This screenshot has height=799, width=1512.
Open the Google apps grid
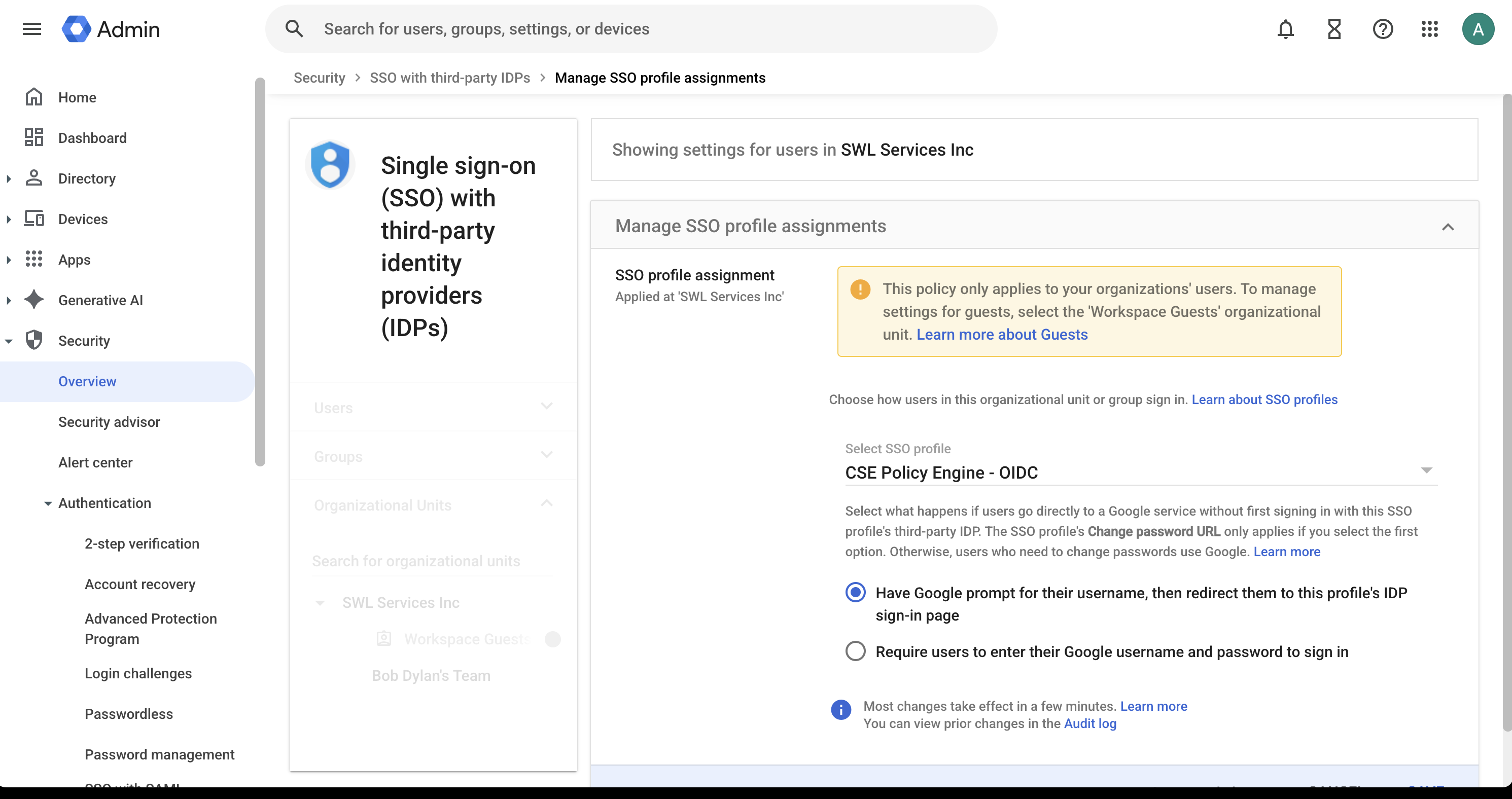click(x=1430, y=29)
